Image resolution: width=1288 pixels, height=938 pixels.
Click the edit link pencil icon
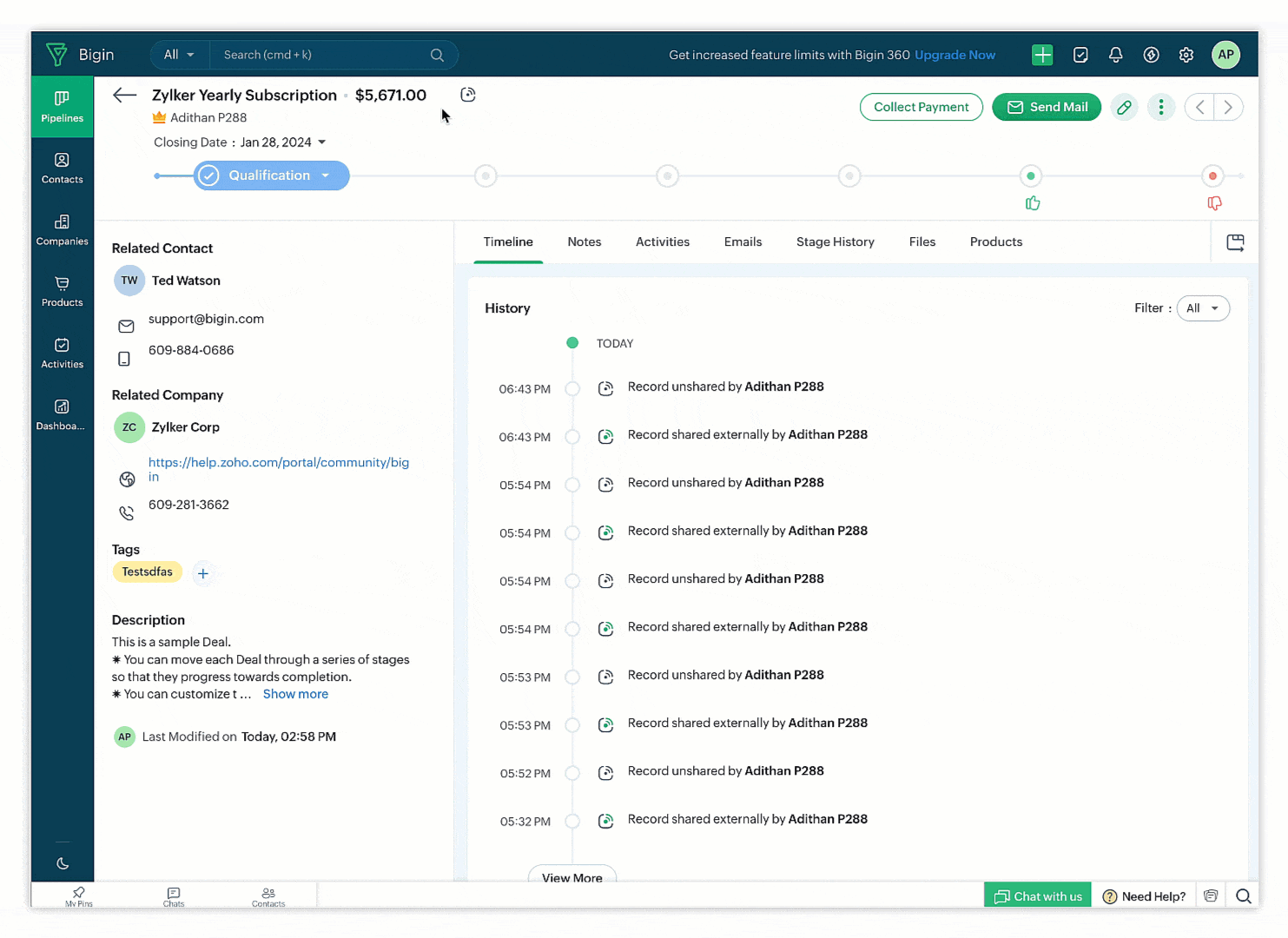1125,107
